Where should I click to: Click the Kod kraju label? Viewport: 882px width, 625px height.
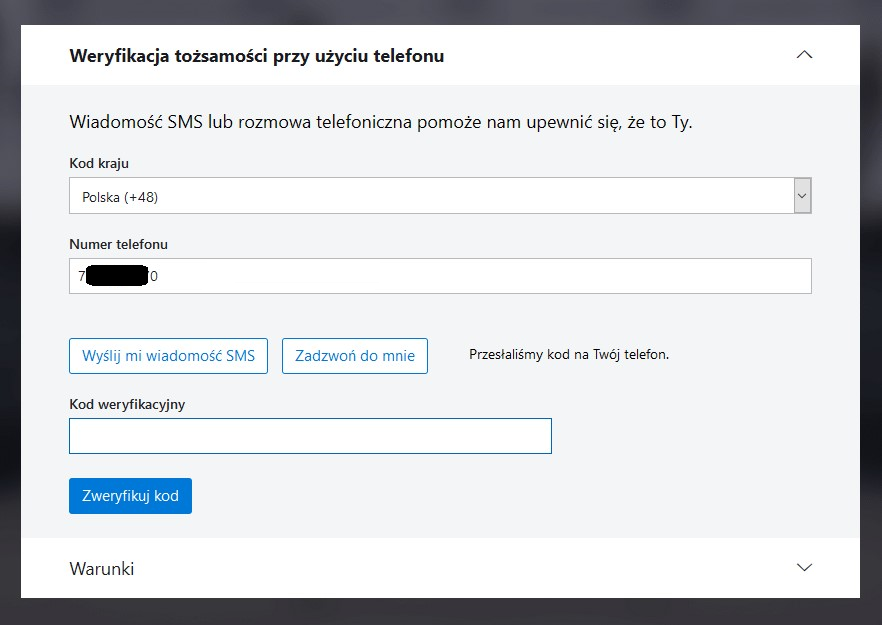coord(99,163)
